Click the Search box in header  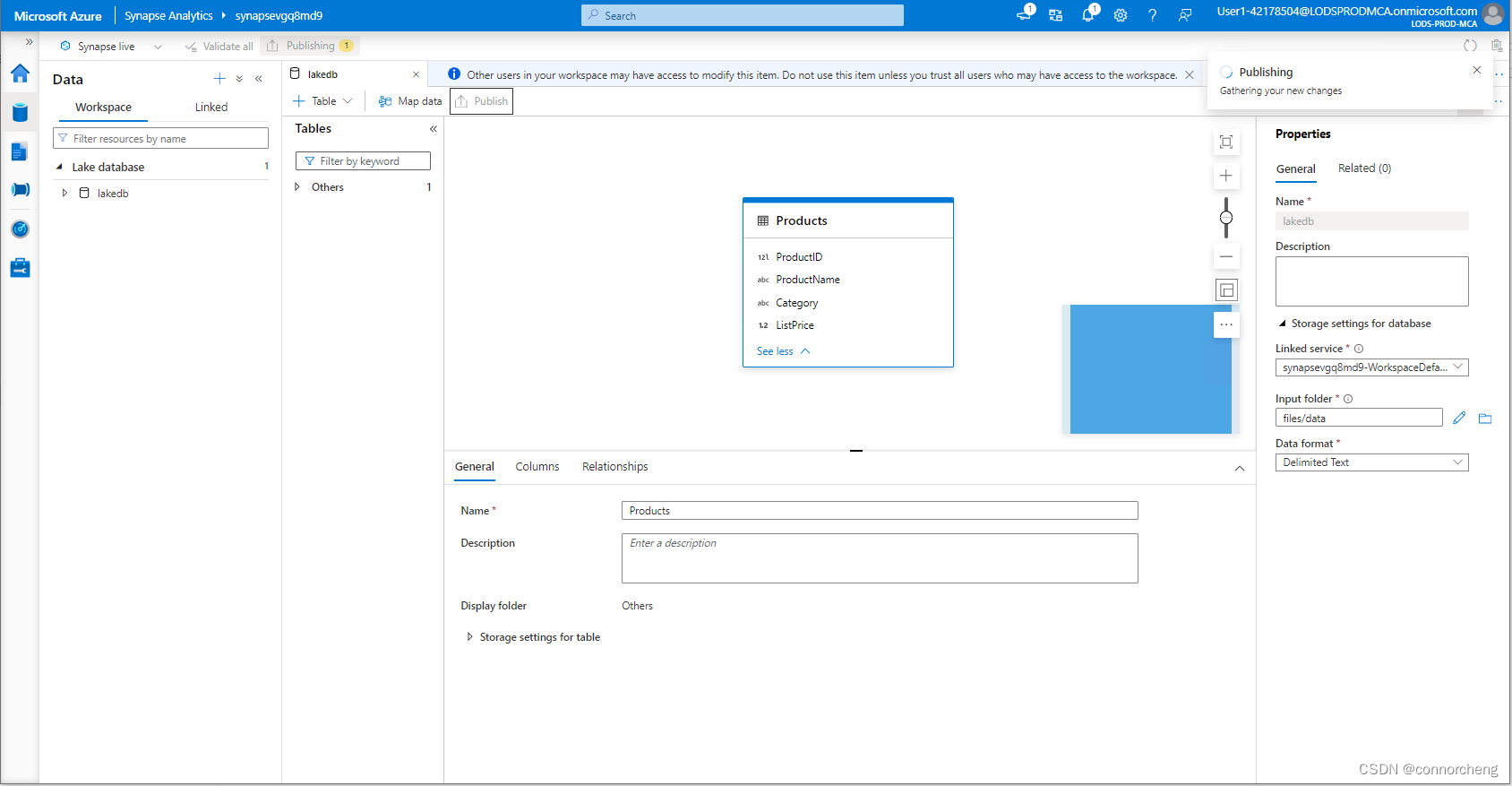coord(743,15)
